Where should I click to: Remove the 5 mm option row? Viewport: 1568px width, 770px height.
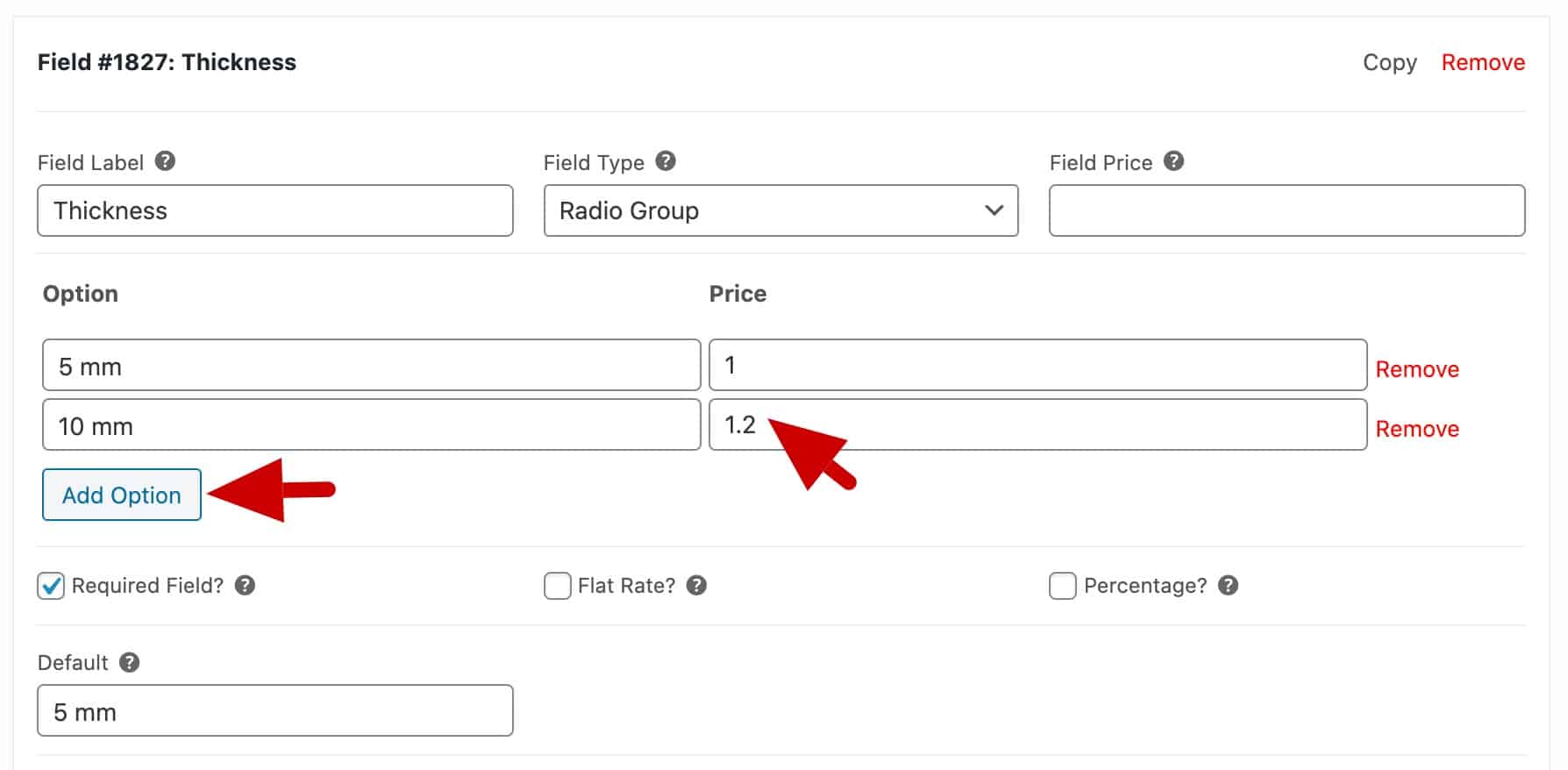point(1417,369)
